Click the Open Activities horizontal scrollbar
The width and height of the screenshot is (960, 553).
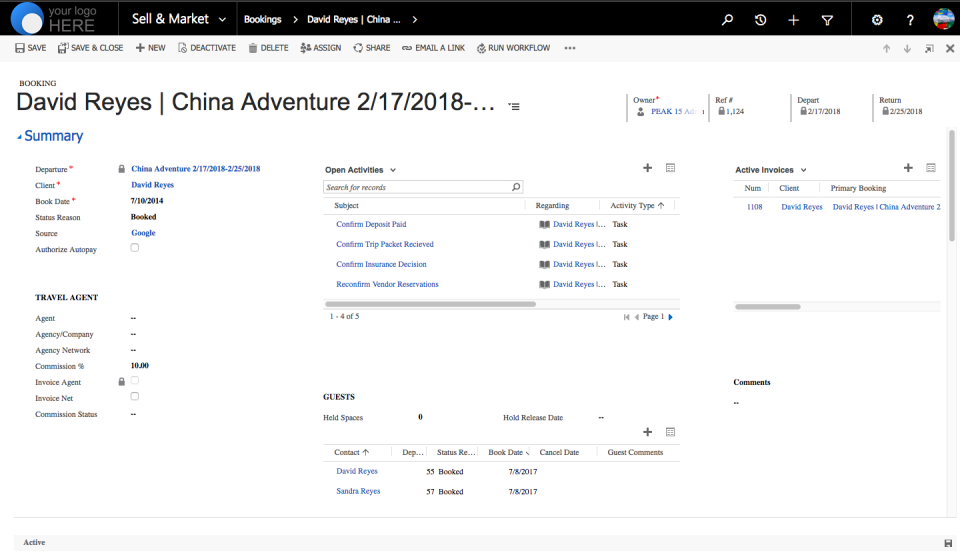pos(432,304)
